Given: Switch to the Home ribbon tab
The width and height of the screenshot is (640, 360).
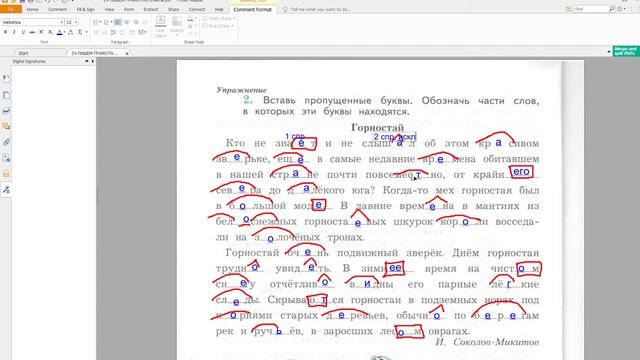Looking at the screenshot, I should (x=32, y=9).
